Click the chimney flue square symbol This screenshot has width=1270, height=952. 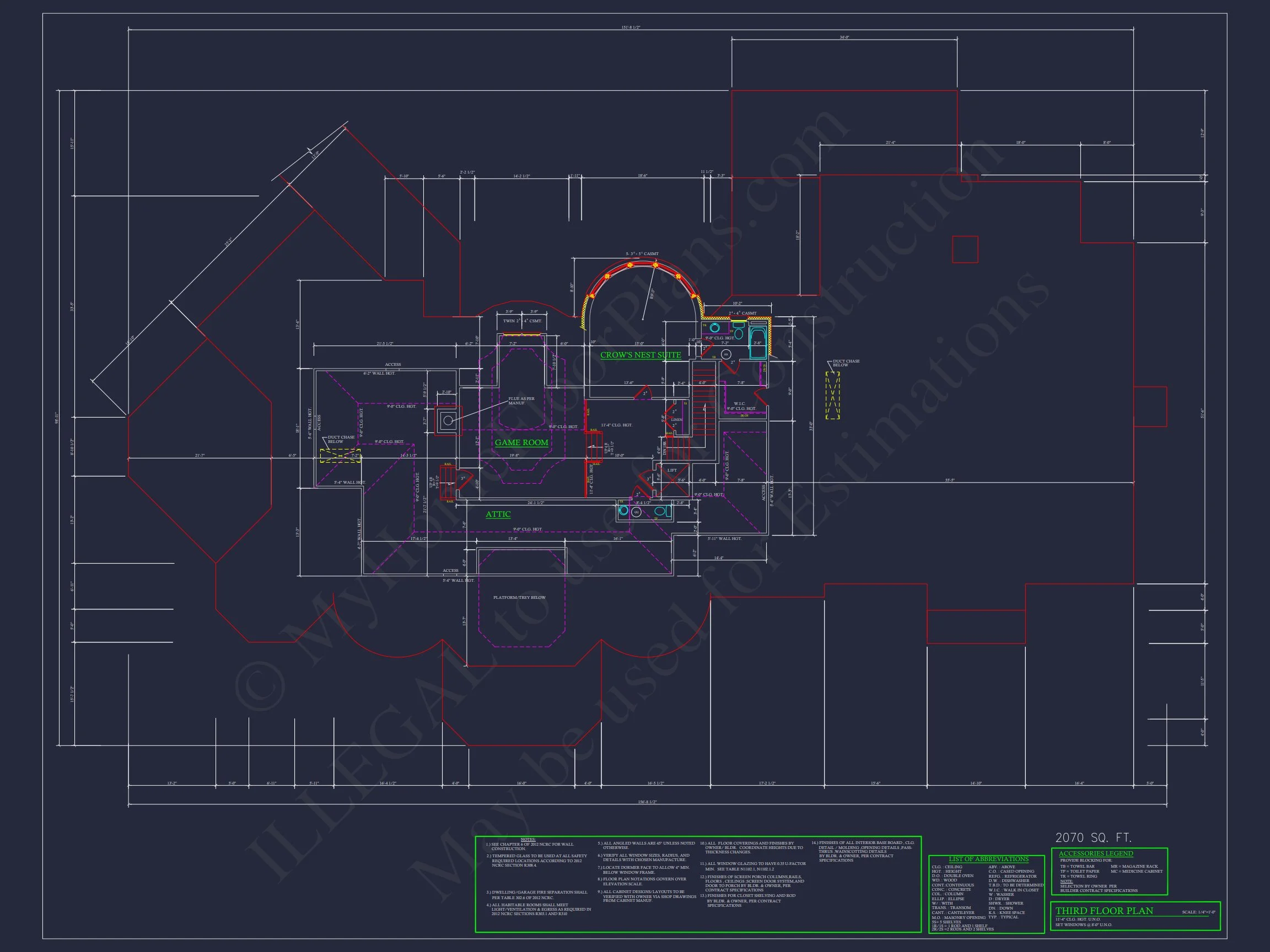click(448, 420)
